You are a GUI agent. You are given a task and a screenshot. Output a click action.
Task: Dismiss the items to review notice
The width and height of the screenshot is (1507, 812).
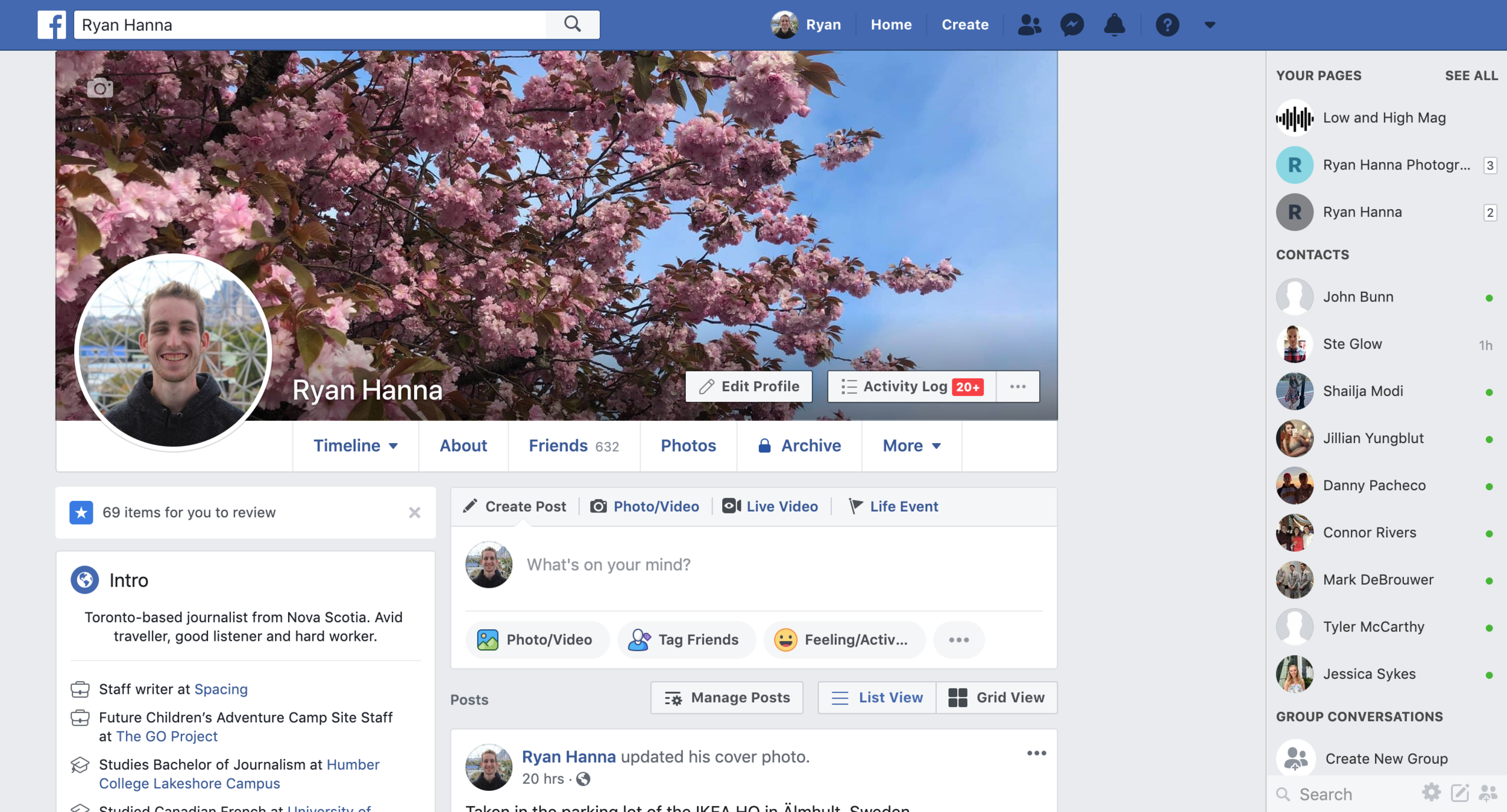415,512
